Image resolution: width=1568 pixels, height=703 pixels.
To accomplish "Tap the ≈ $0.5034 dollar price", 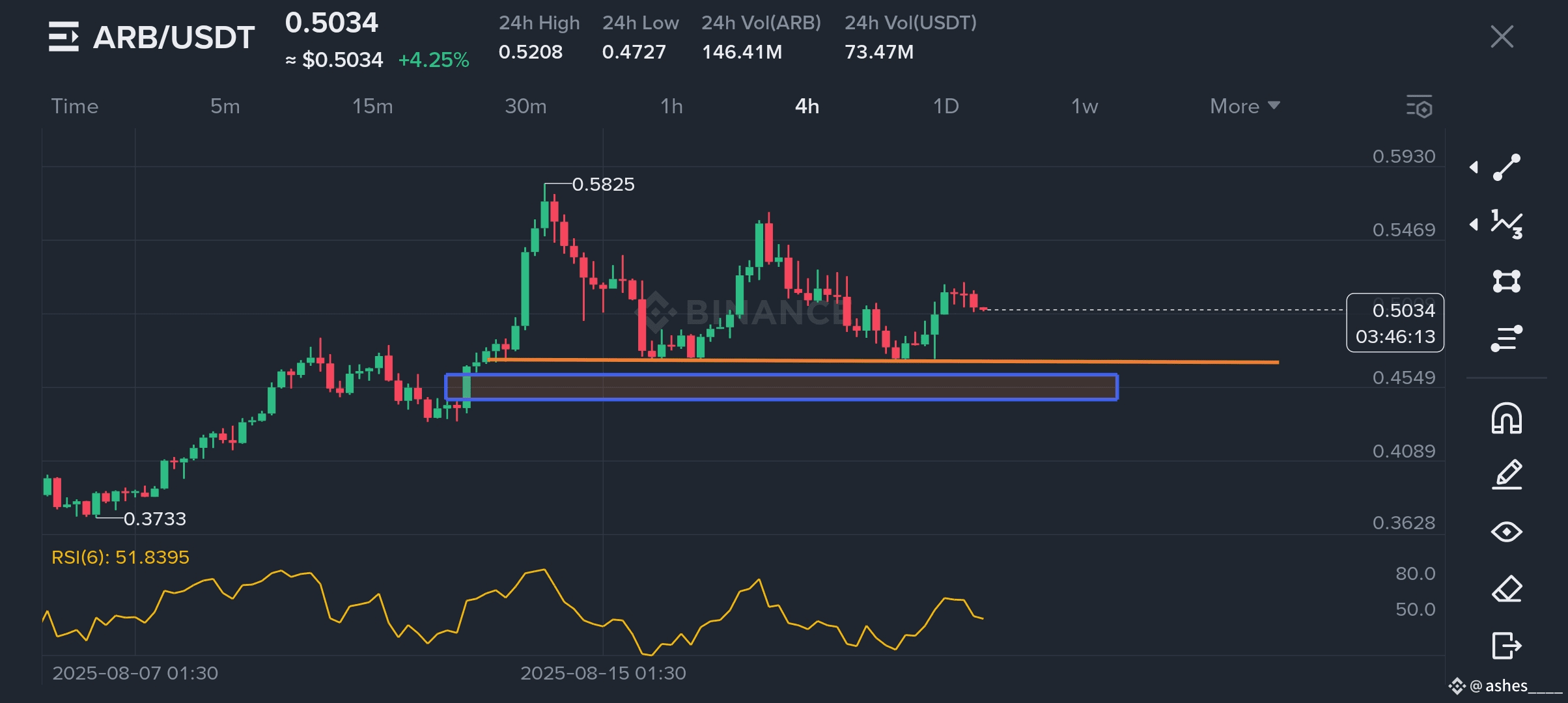I will 335,60.
